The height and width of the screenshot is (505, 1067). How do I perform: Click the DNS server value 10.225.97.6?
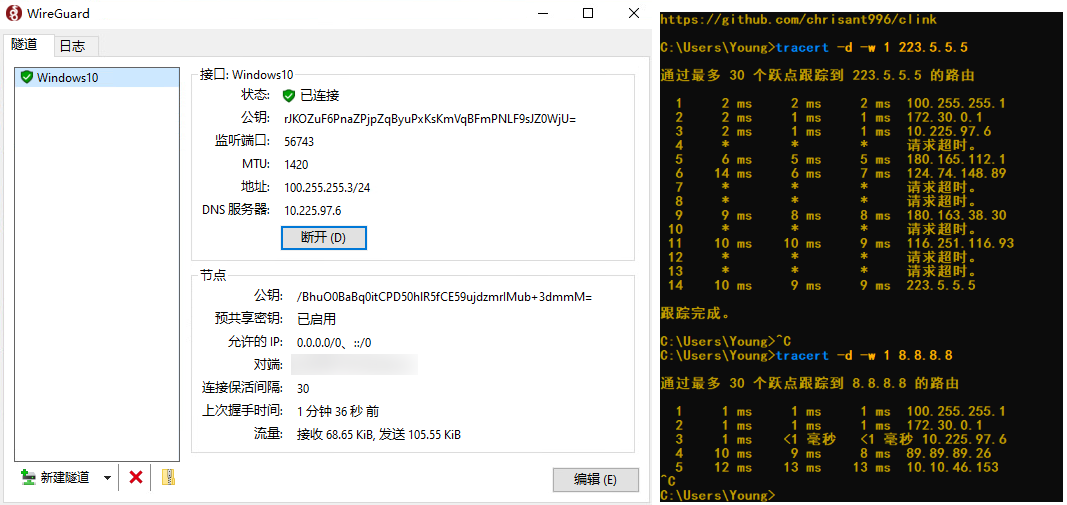click(x=312, y=210)
